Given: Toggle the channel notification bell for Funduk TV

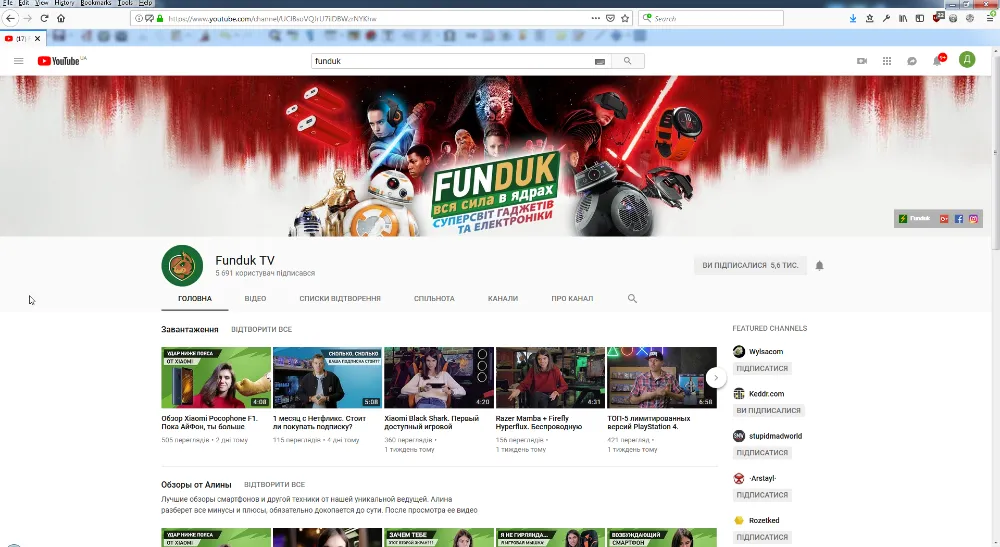Looking at the screenshot, I should [820, 265].
